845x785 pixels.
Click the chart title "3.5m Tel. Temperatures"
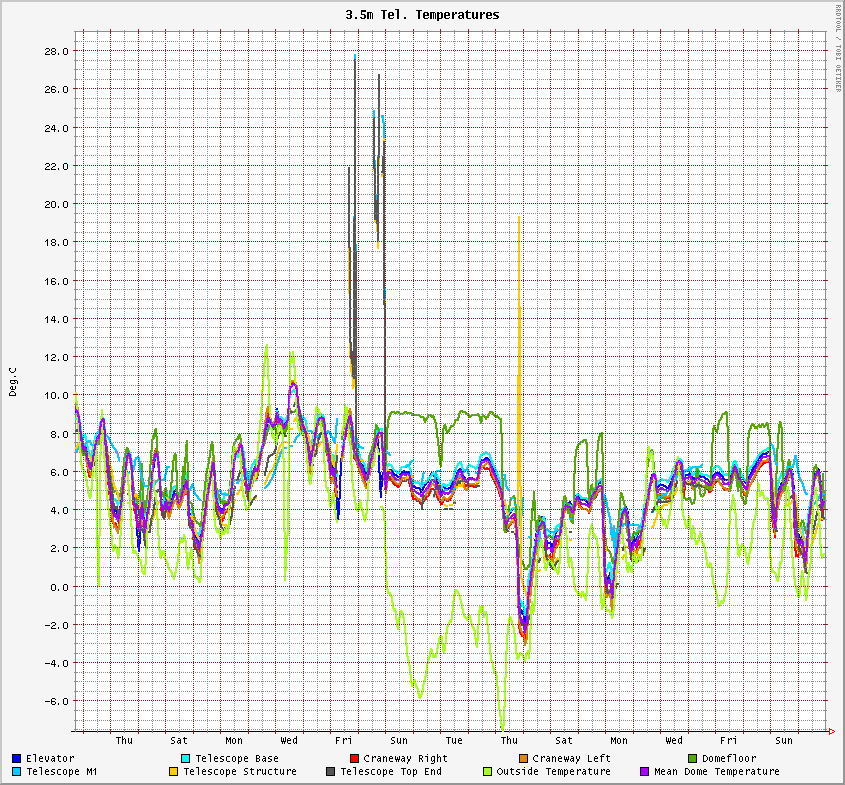click(x=422, y=15)
